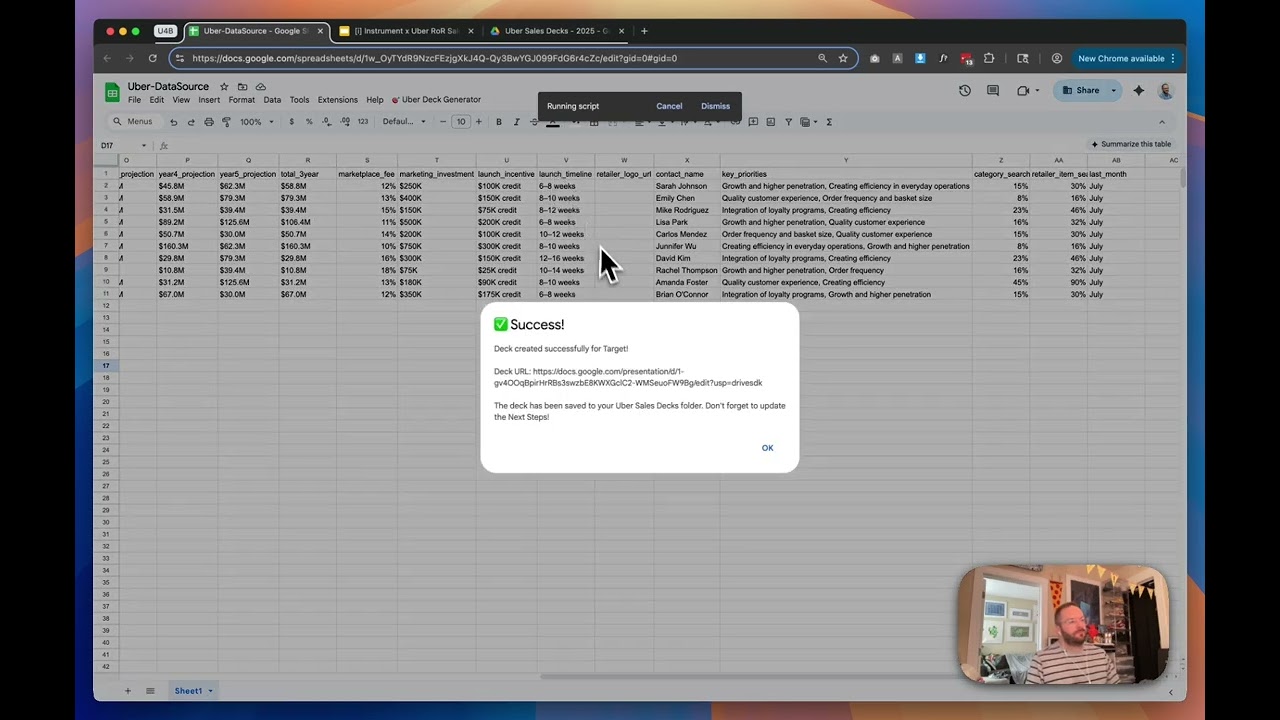The width and height of the screenshot is (1280, 720).
Task: Open the zoom 100% dropdown
Action: coord(257,122)
